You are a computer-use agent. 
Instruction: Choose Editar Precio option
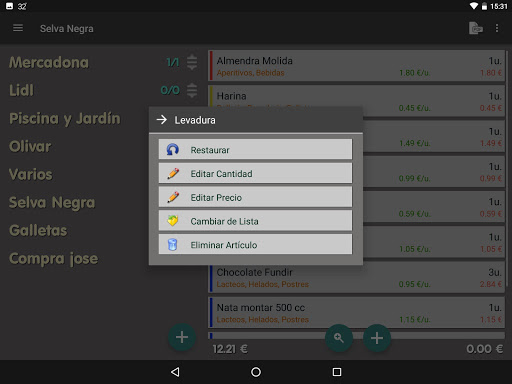[255, 197]
